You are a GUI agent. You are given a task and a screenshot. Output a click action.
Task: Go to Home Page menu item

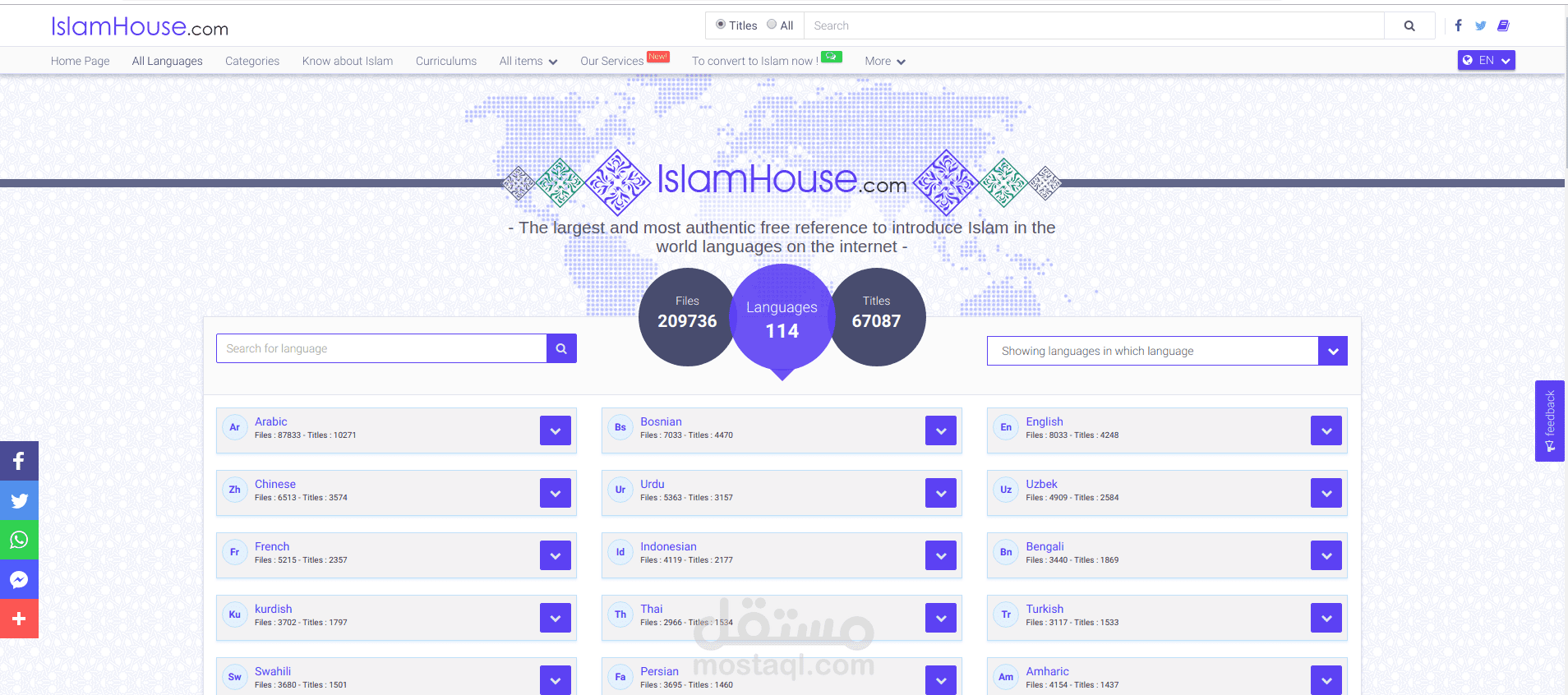[80, 61]
